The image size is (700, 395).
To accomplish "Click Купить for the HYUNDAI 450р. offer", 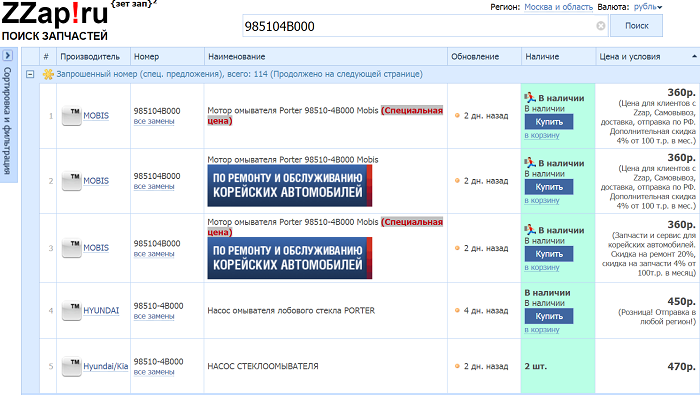I will (x=549, y=316).
